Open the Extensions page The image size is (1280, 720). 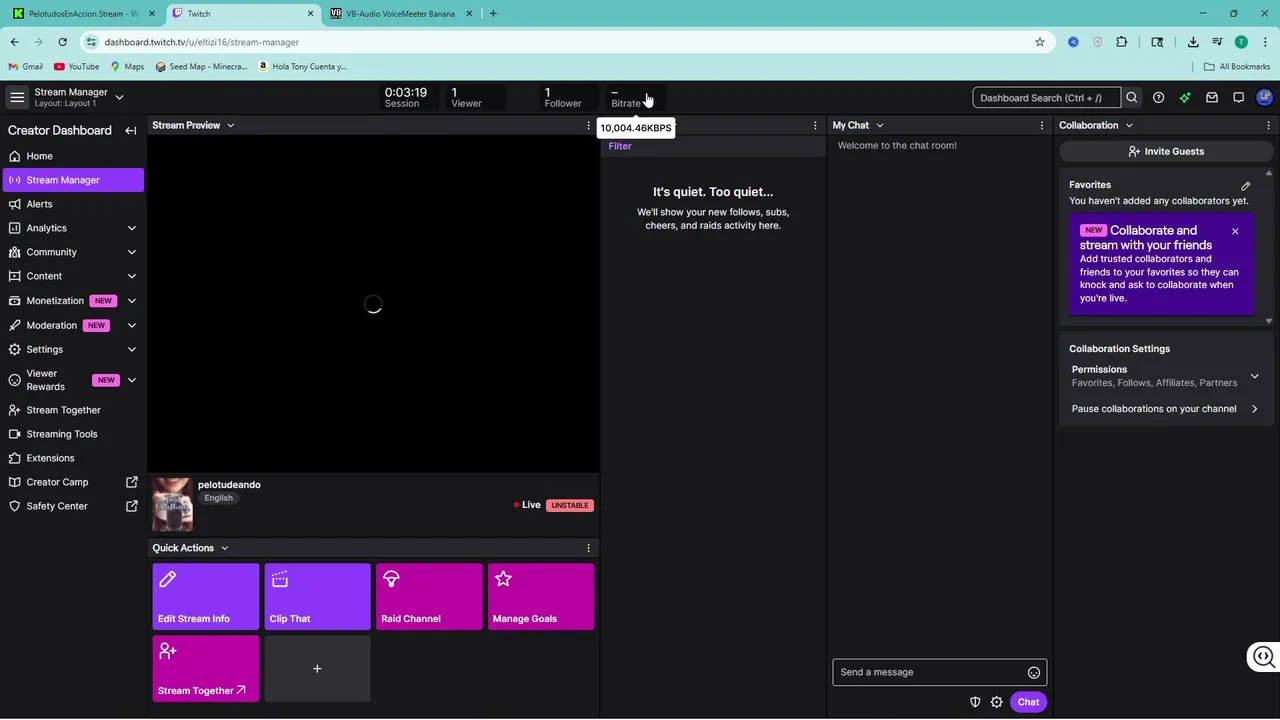click(x=72, y=458)
